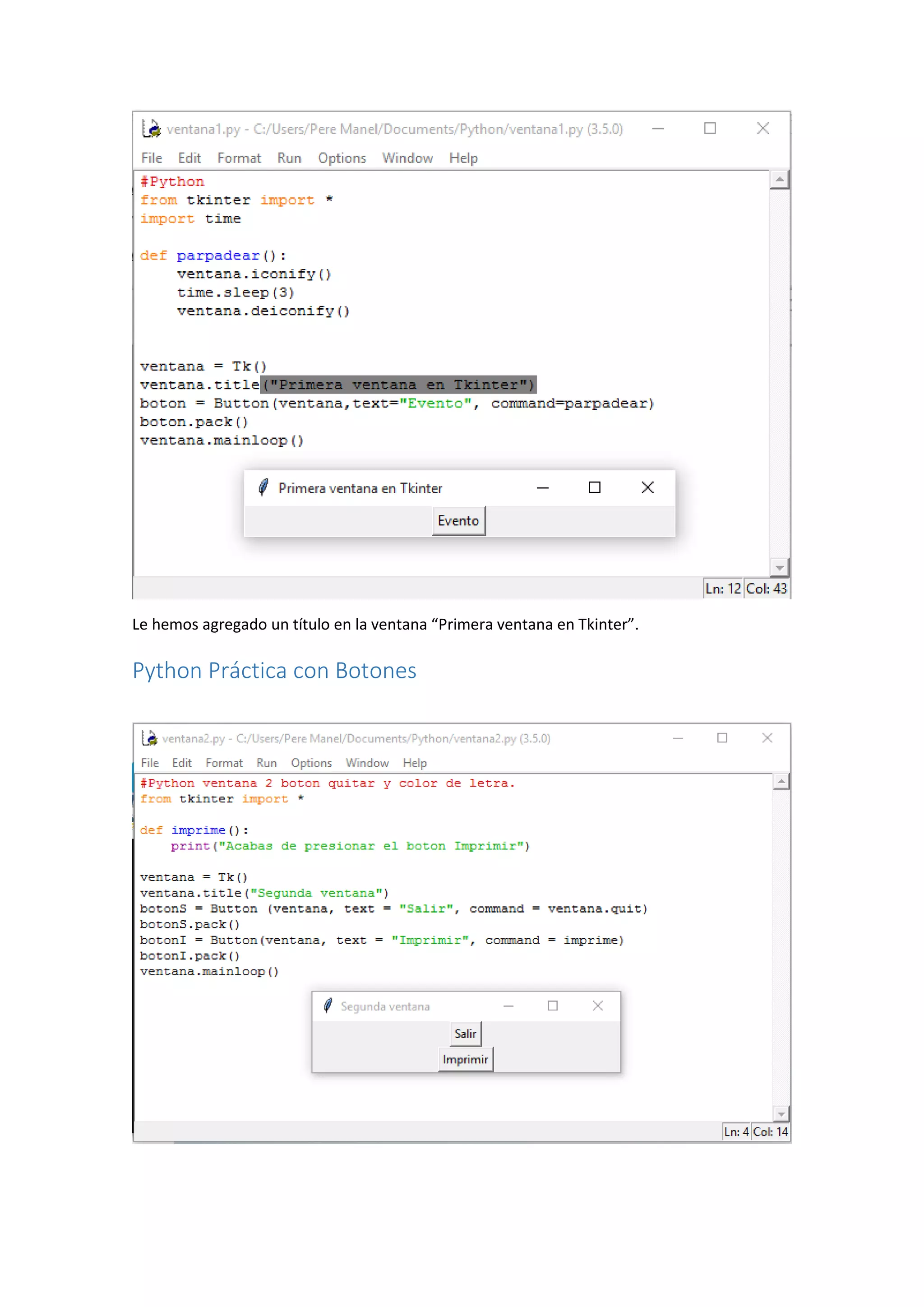Open Help menu in ventana1.py window
The image size is (924, 1307).
(x=463, y=158)
